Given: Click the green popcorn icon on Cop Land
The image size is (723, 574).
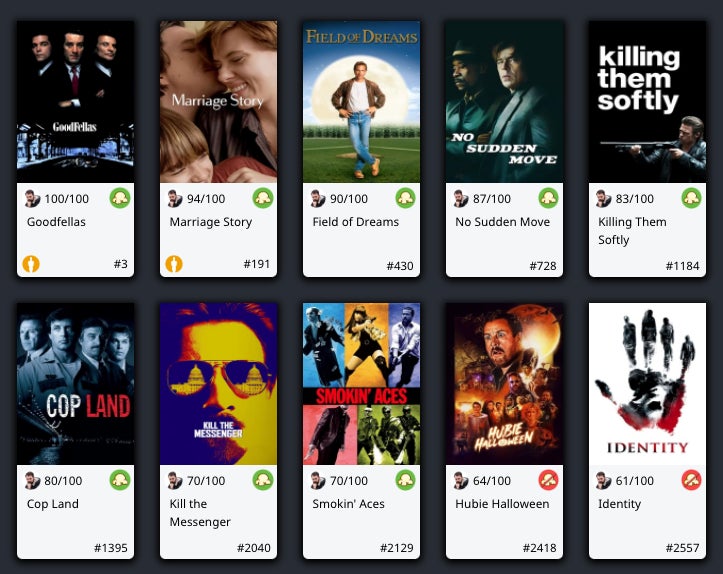Looking at the screenshot, I should [120, 480].
